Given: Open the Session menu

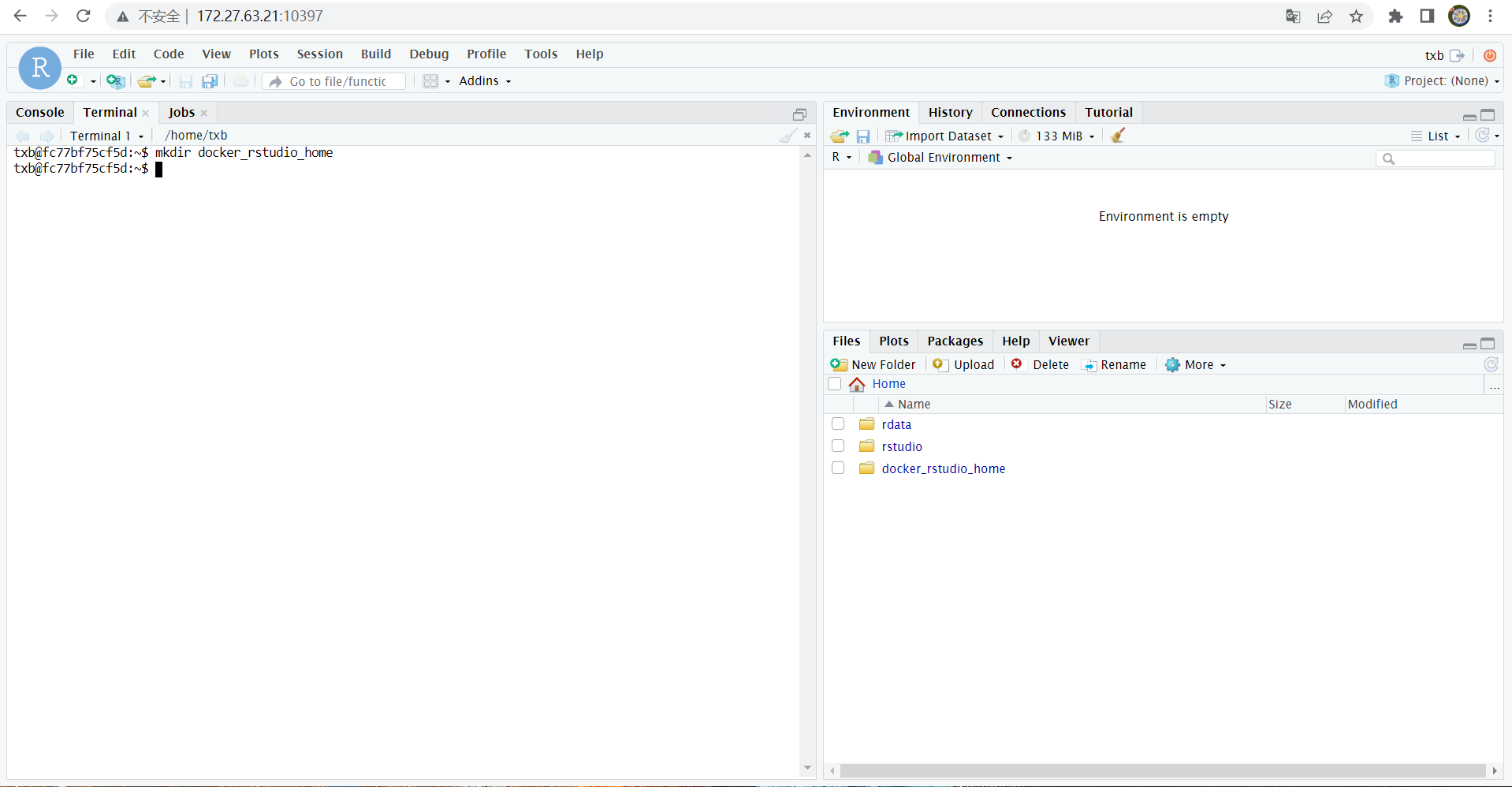Looking at the screenshot, I should 319,54.
